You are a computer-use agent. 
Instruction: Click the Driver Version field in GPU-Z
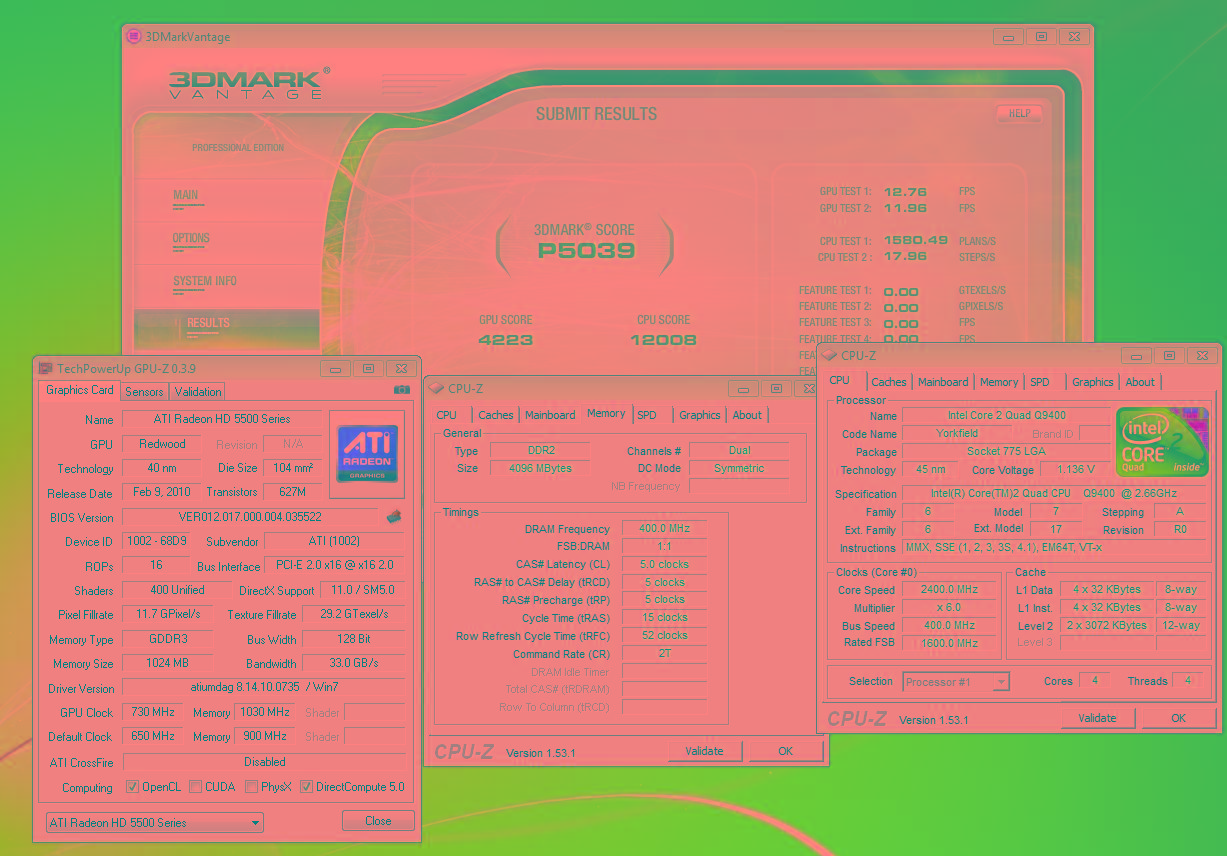pyautogui.click(x=264, y=689)
